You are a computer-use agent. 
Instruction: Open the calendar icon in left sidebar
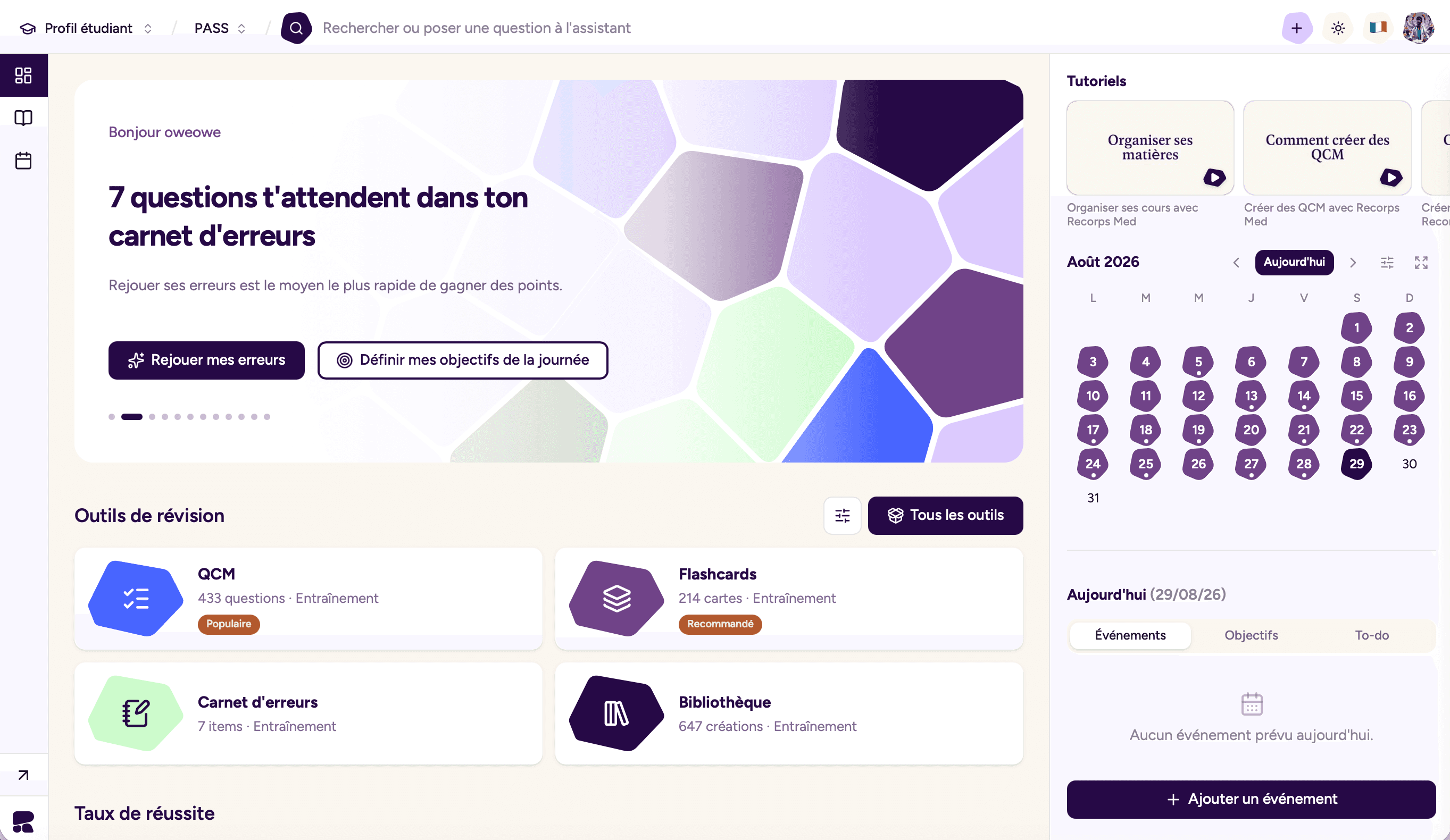pyautogui.click(x=23, y=161)
